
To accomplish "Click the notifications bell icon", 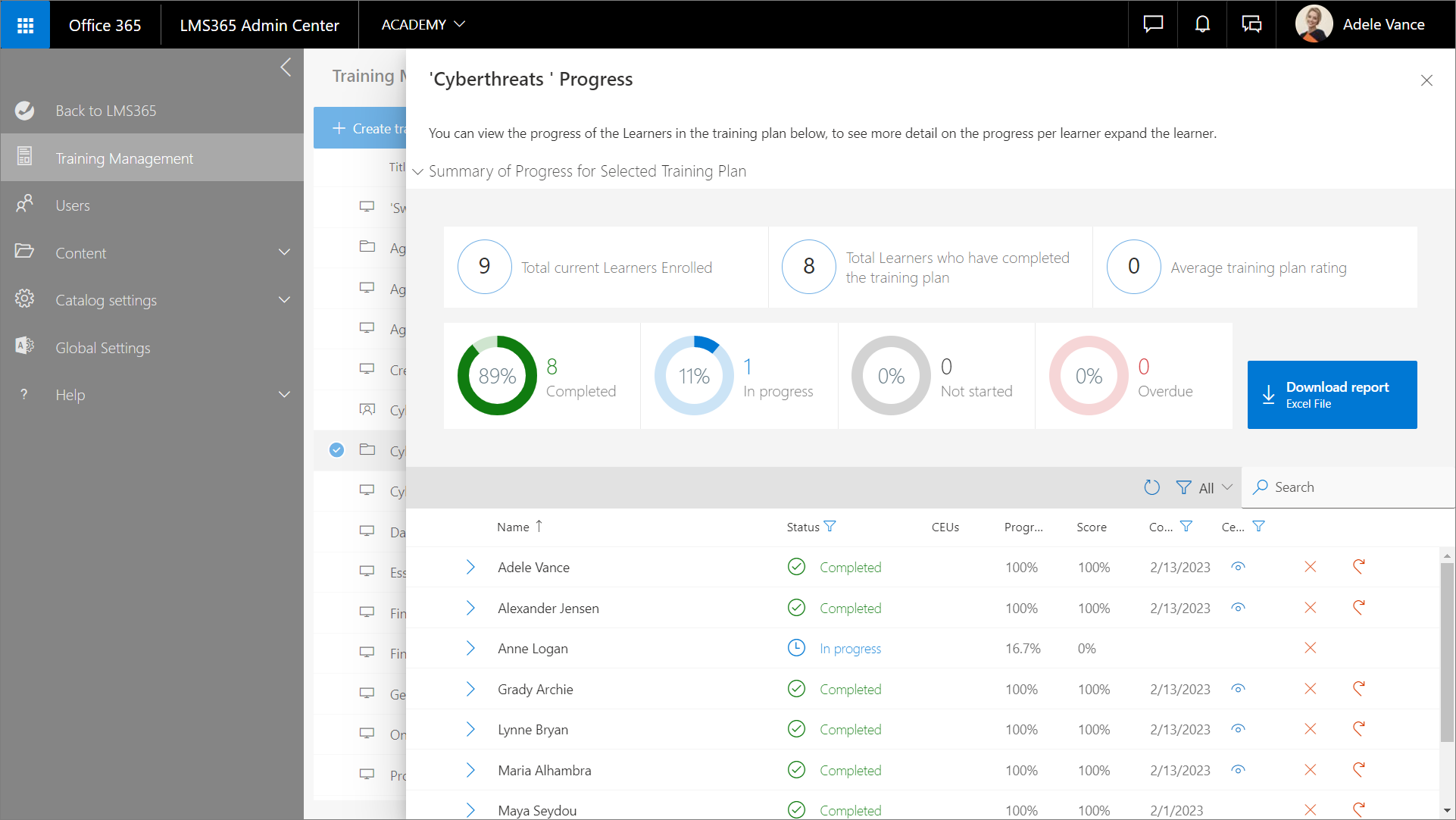I will [x=1202, y=25].
